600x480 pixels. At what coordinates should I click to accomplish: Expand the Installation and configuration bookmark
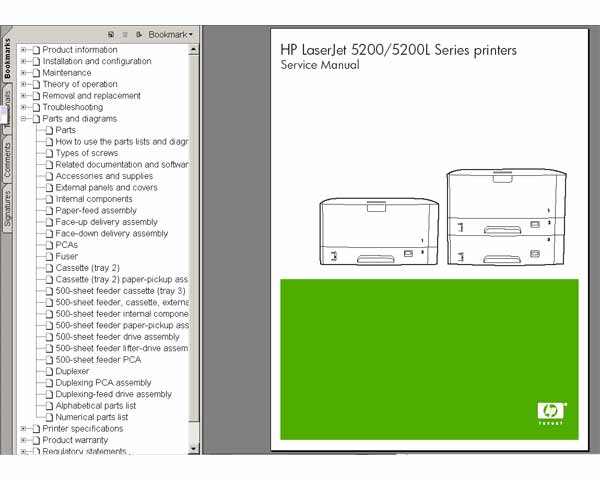[x=24, y=61]
